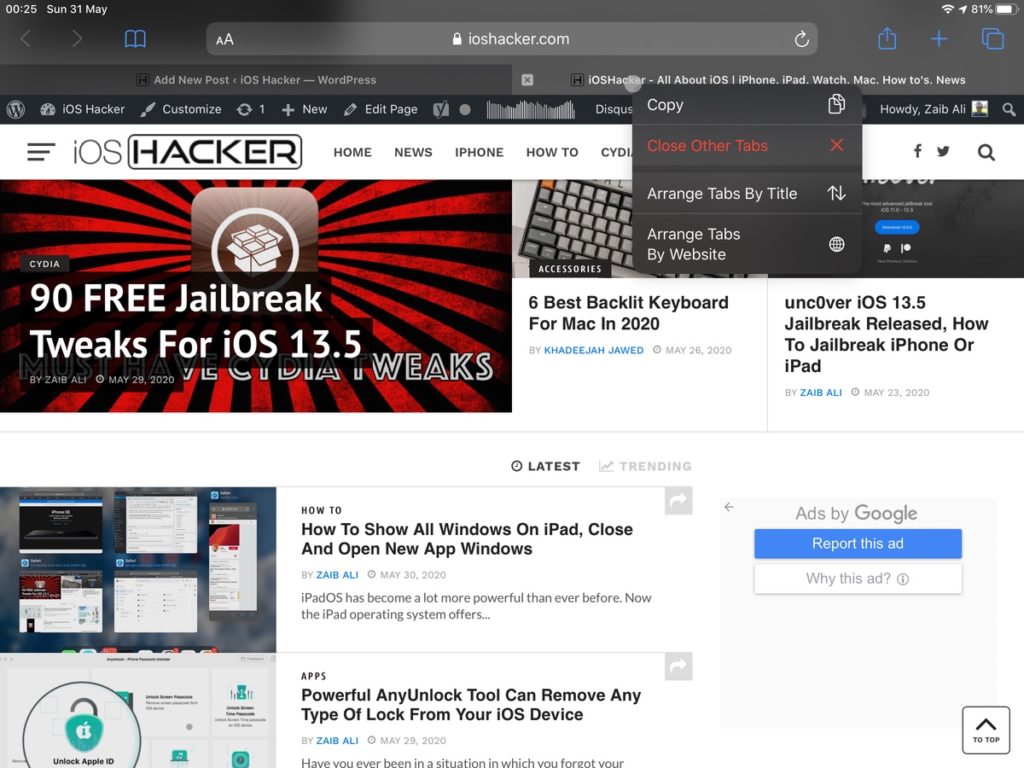Select Close Other Tabs menu entry
1024x768 pixels.
coord(747,146)
